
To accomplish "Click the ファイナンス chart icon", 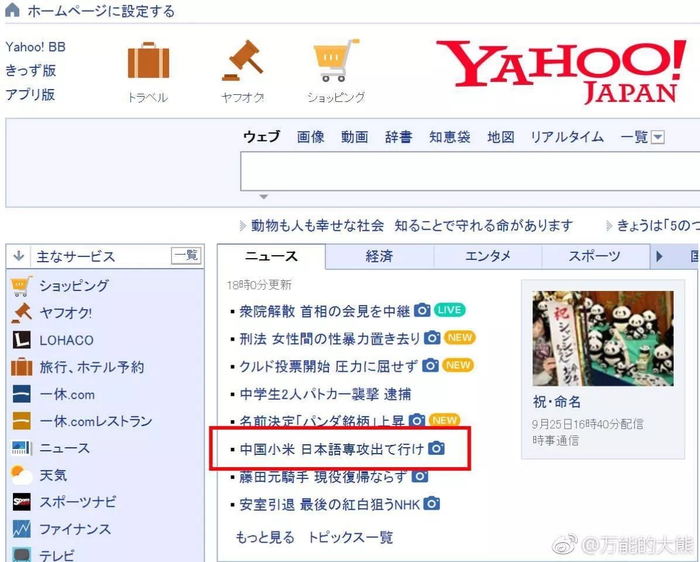I will click(x=21, y=529).
